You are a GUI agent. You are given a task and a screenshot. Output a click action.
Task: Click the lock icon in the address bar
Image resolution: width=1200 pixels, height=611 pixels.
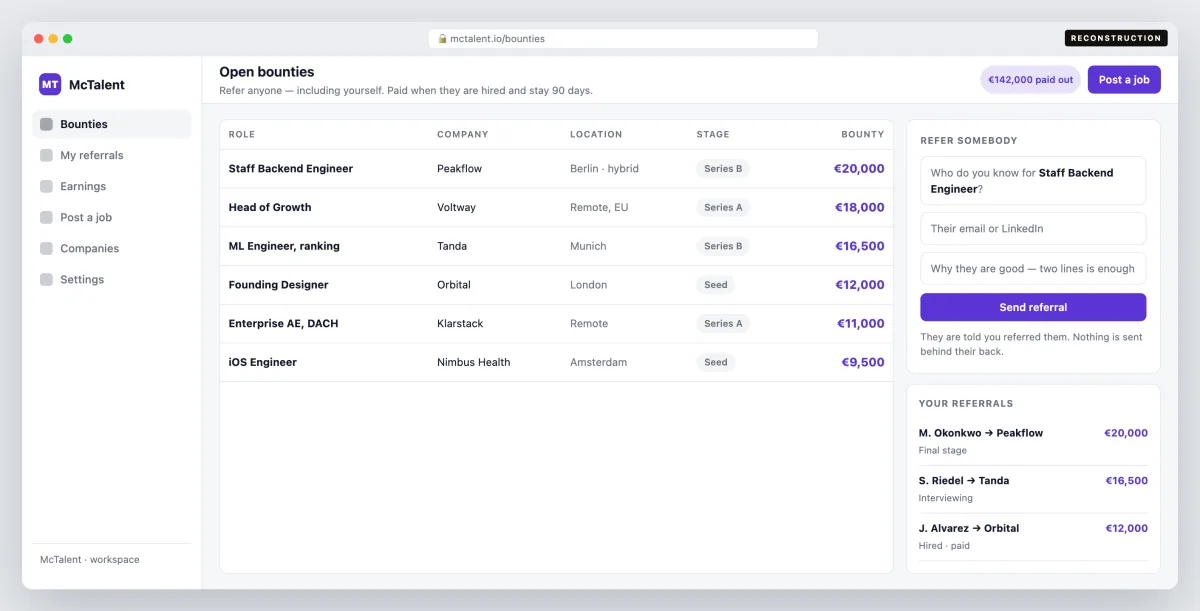click(x=442, y=38)
